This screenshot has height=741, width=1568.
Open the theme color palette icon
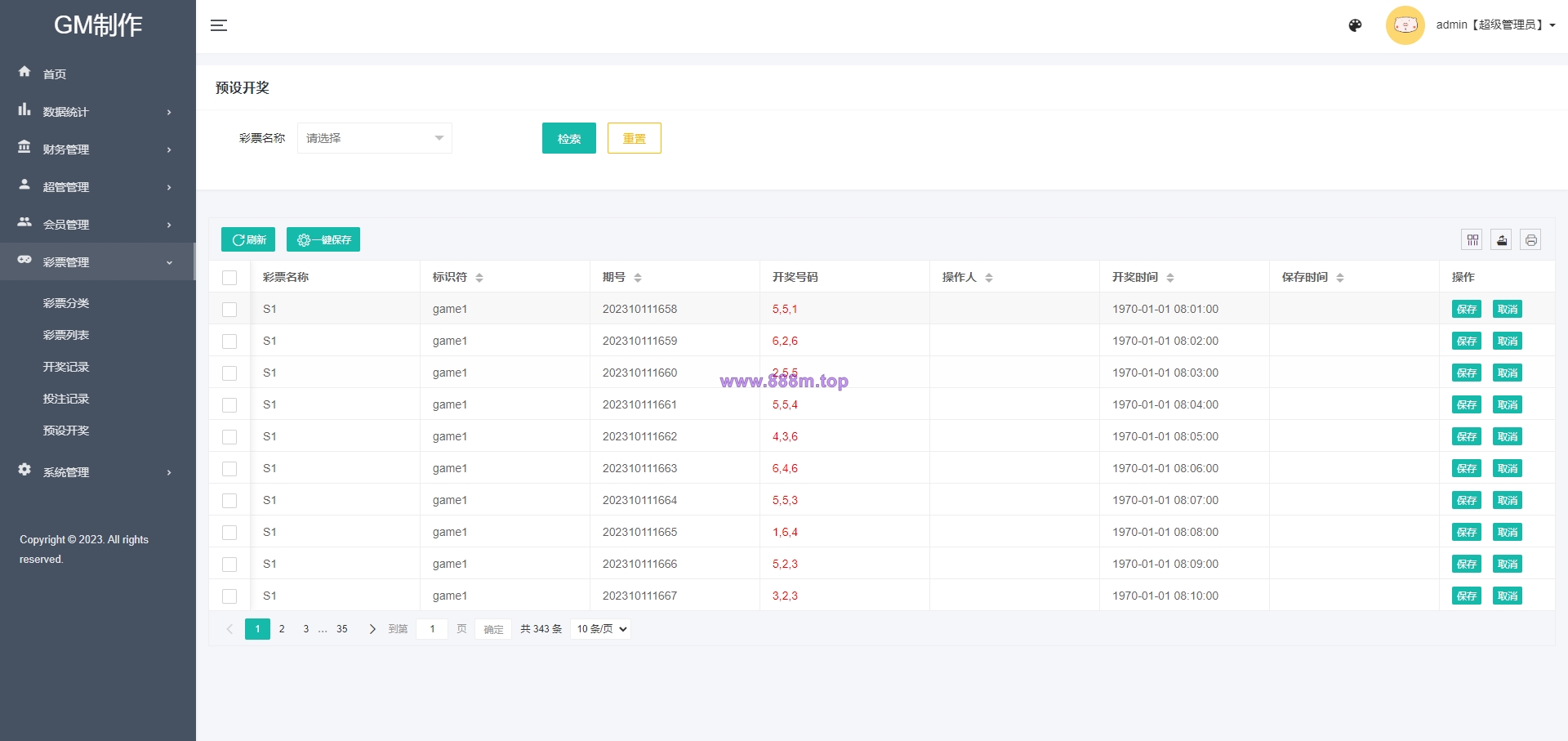point(1355,25)
